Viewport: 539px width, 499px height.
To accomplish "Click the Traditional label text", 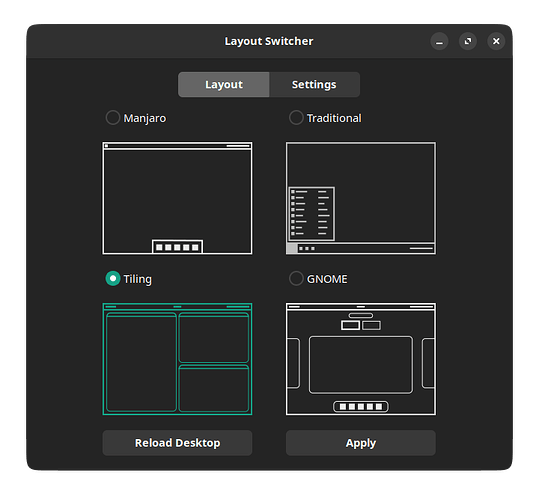I will 334,118.
